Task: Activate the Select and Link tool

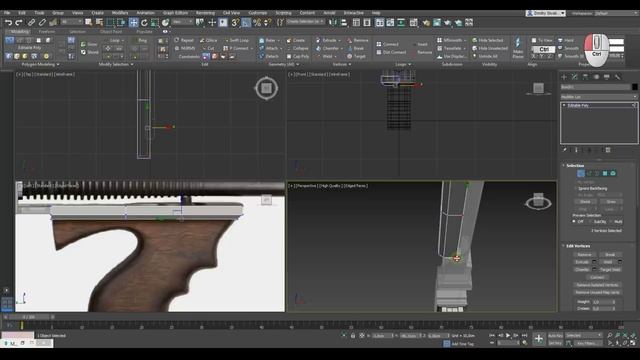Action: (31, 22)
